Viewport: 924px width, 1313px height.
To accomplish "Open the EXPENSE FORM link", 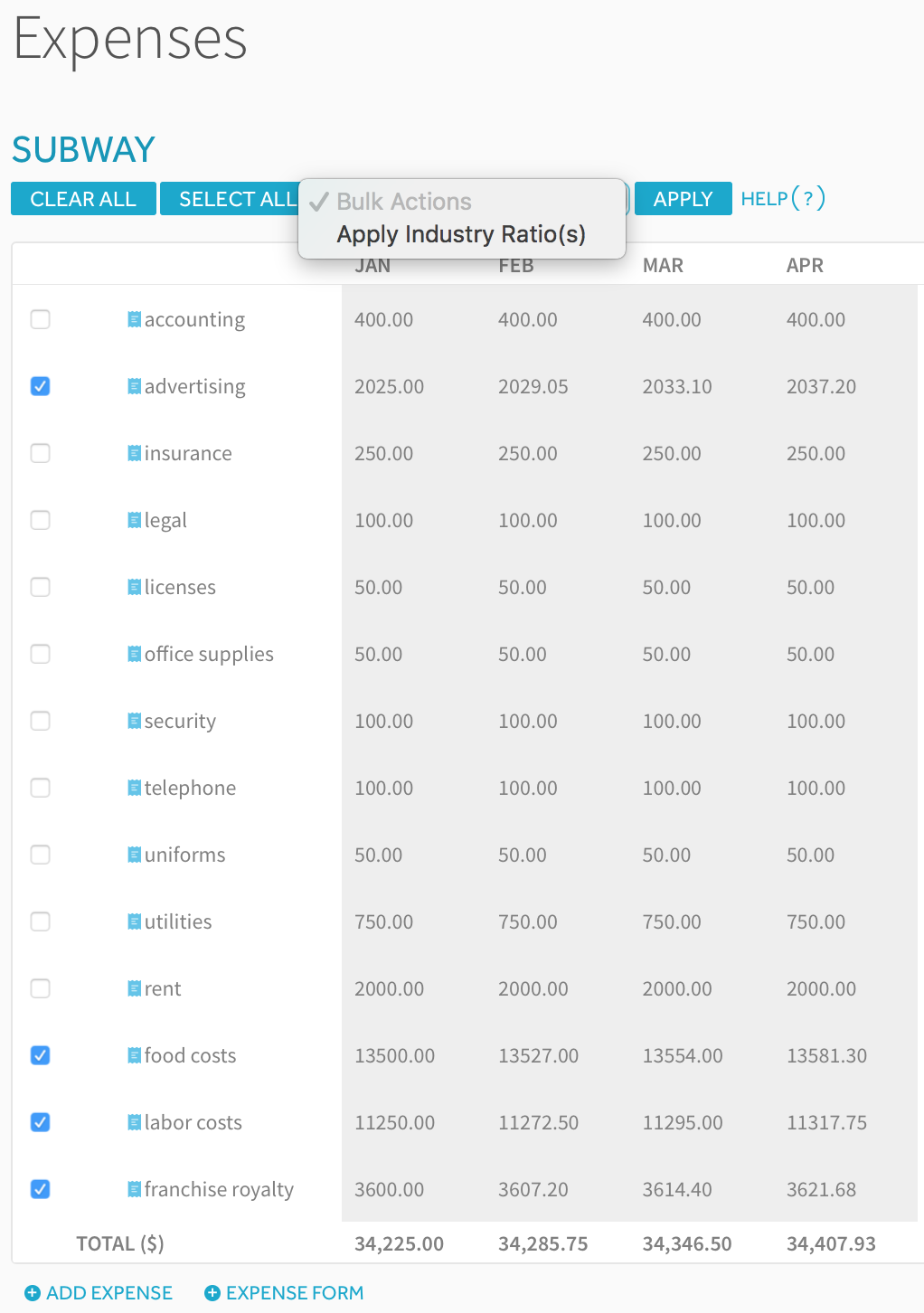I will pos(285,1293).
